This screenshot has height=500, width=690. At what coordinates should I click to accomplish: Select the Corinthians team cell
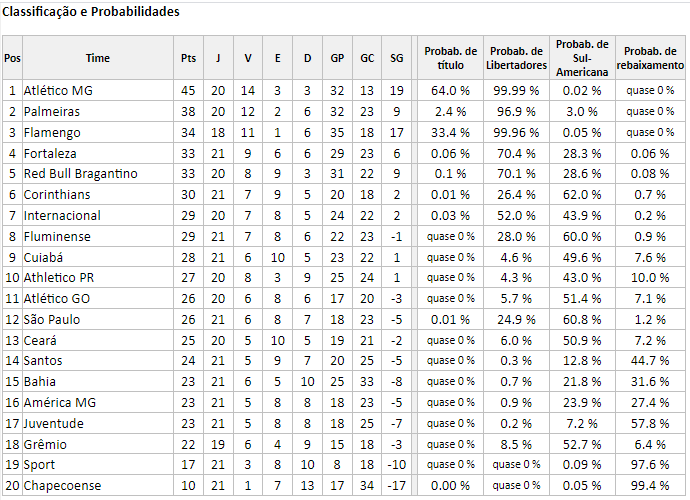(98, 195)
